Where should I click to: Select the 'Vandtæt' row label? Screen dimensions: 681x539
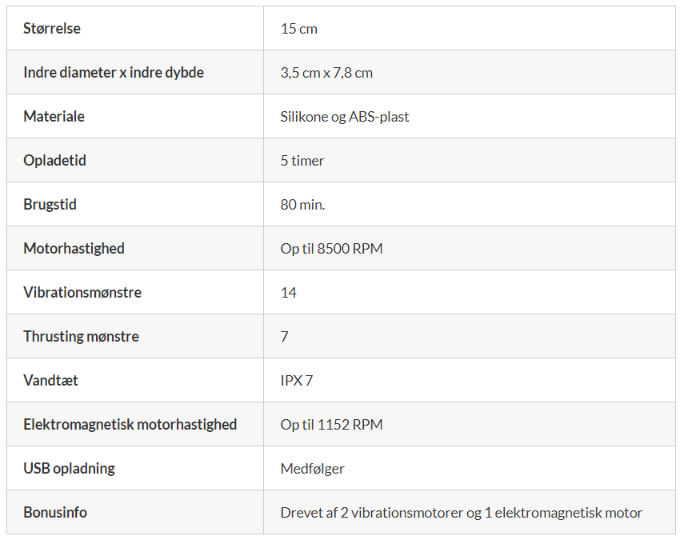(51, 380)
